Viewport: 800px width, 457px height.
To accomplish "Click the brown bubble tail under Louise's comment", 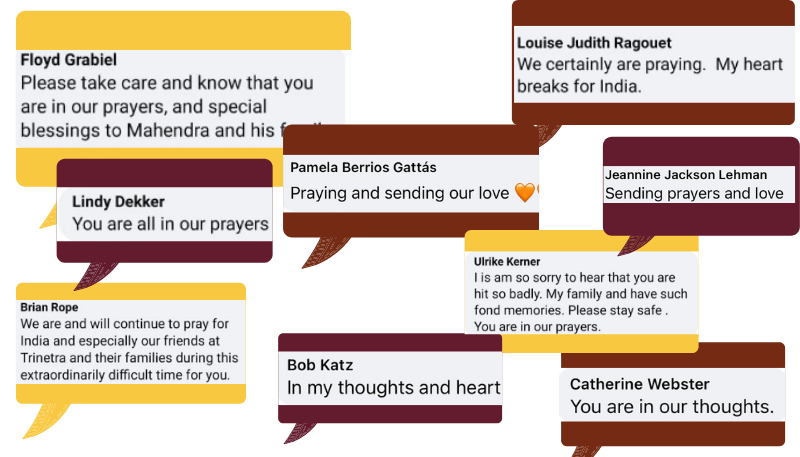I will [549, 135].
